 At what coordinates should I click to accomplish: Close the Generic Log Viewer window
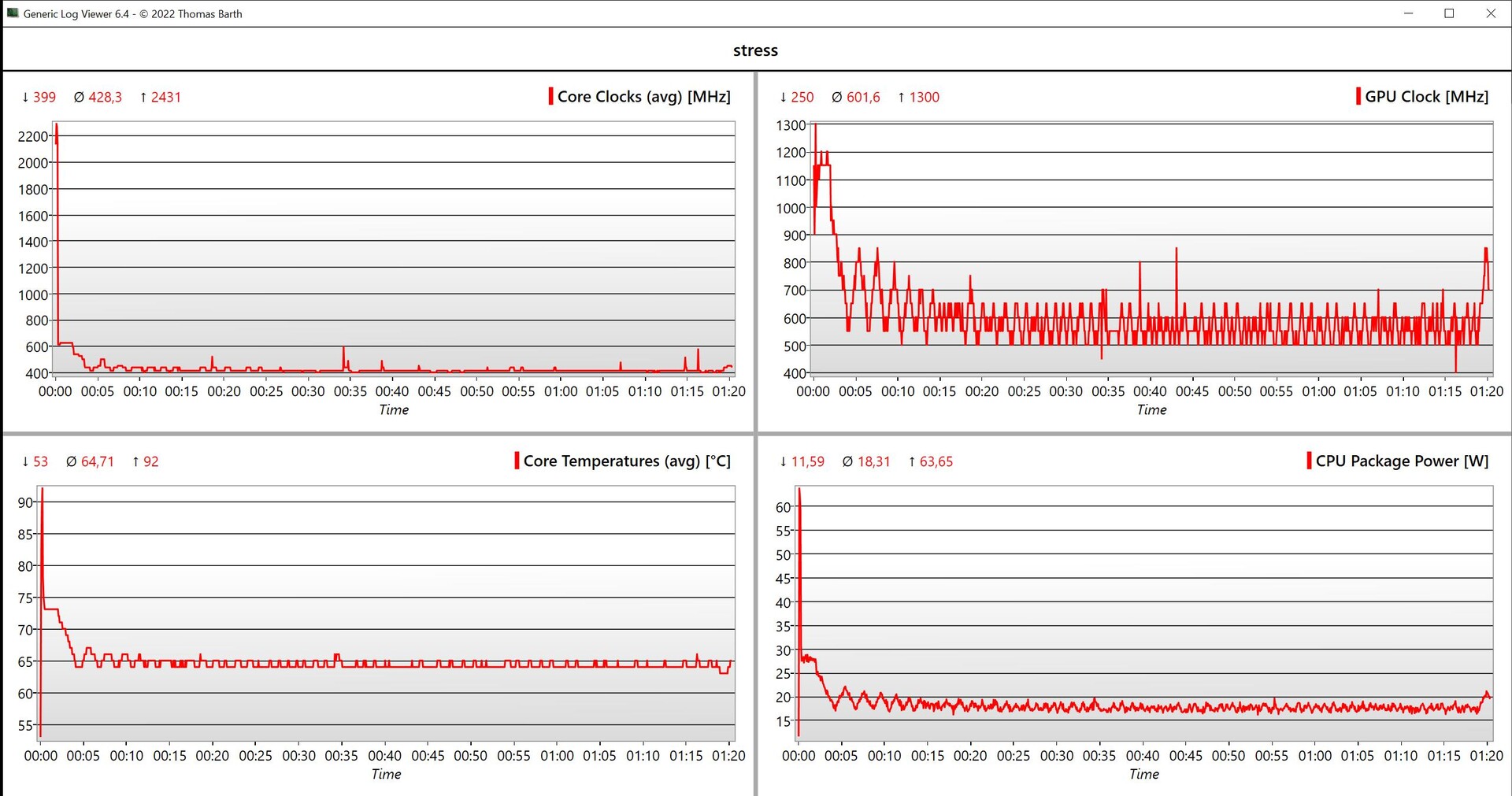coord(1491,13)
